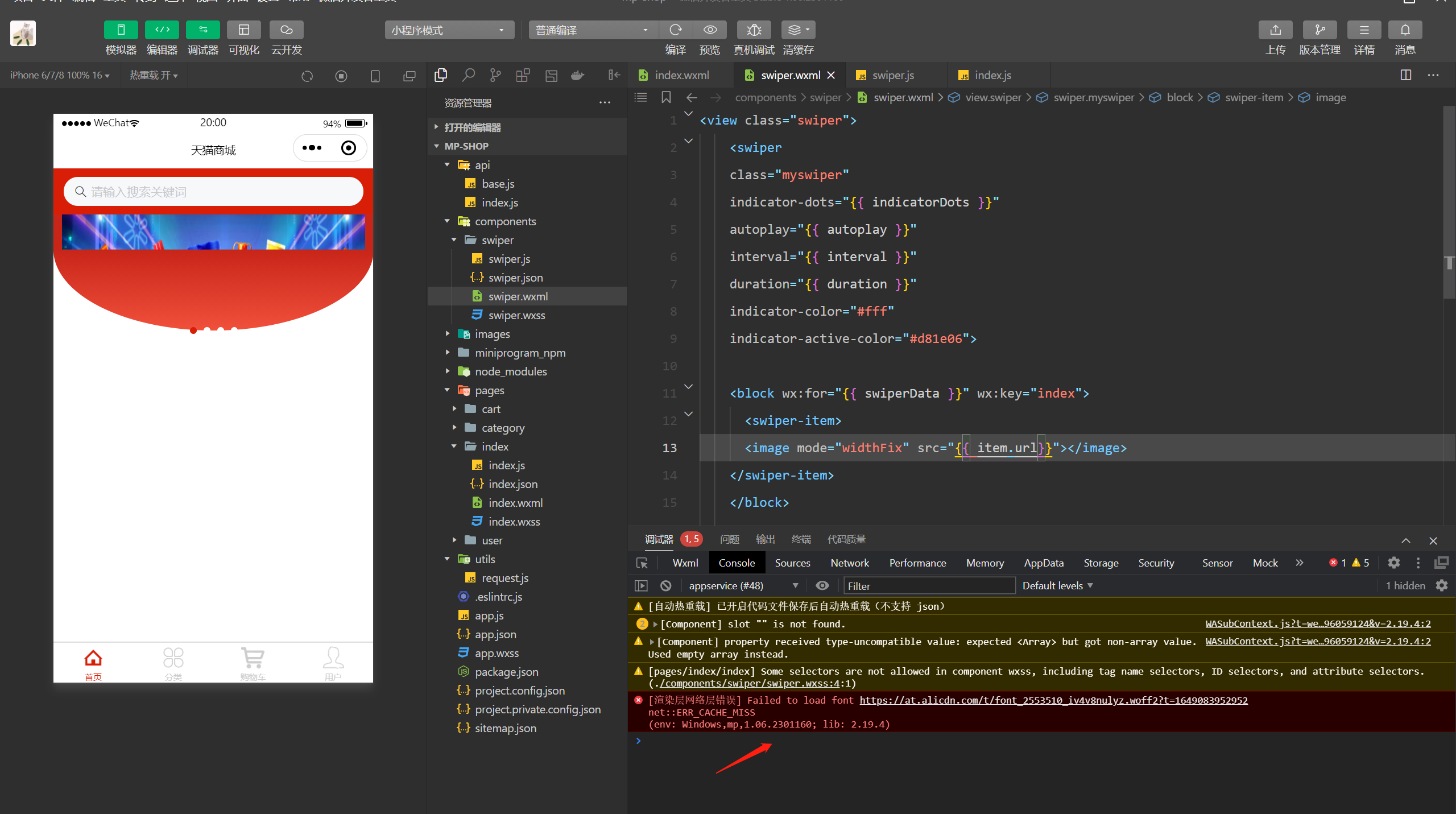The height and width of the screenshot is (814, 1456).
Task: Toggle the simulator panel button
Action: (x=121, y=30)
